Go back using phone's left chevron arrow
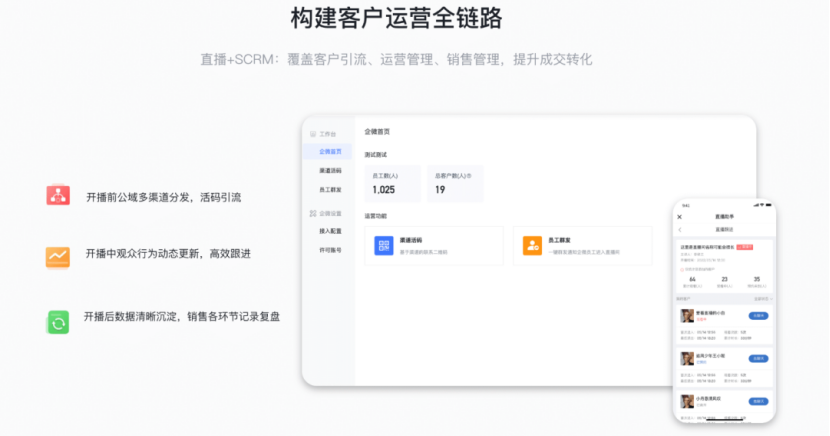Image resolution: width=830 pixels, height=436 pixels. coord(680,230)
